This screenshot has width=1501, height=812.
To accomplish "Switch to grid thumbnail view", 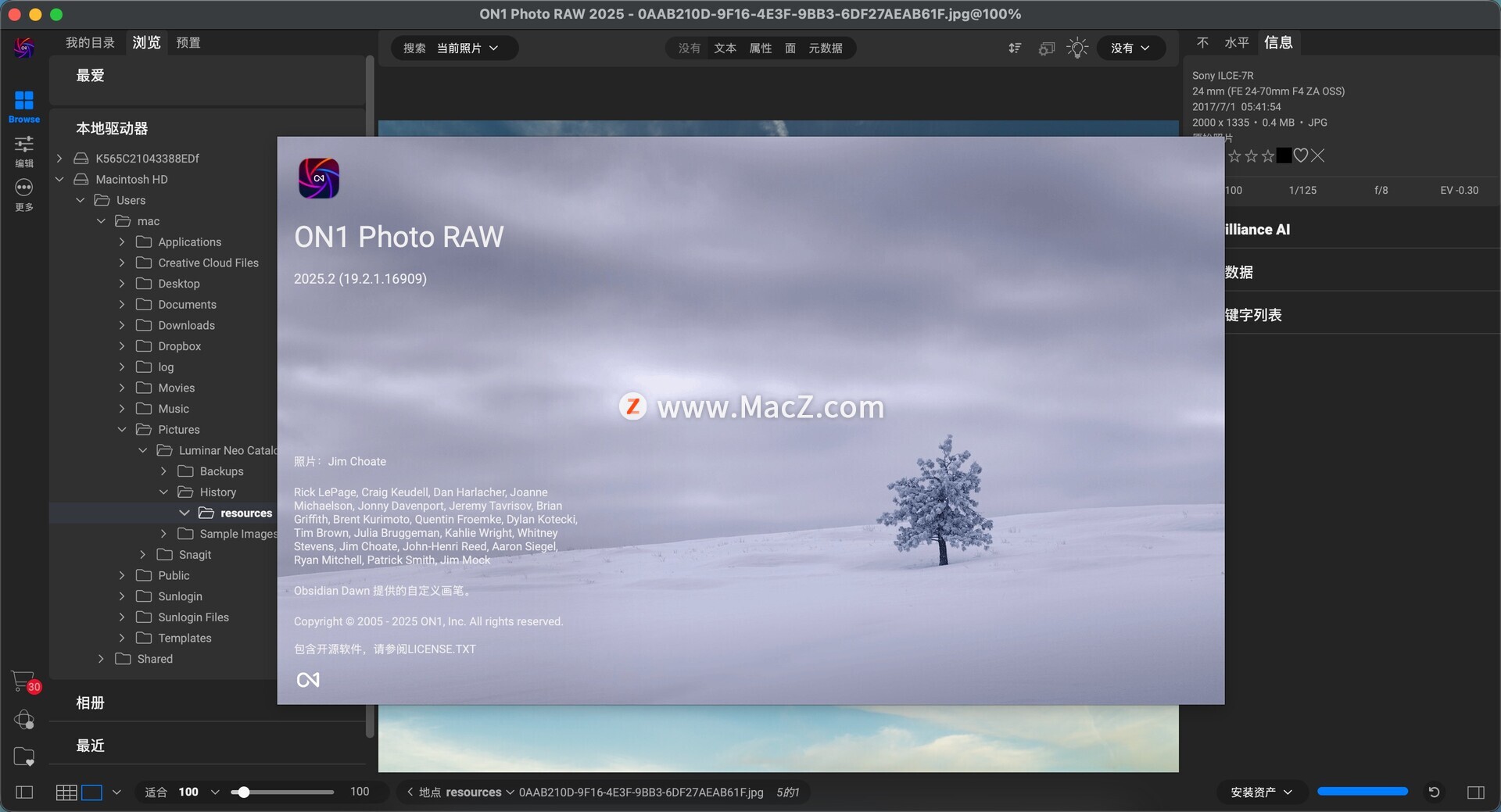I will coord(66,792).
